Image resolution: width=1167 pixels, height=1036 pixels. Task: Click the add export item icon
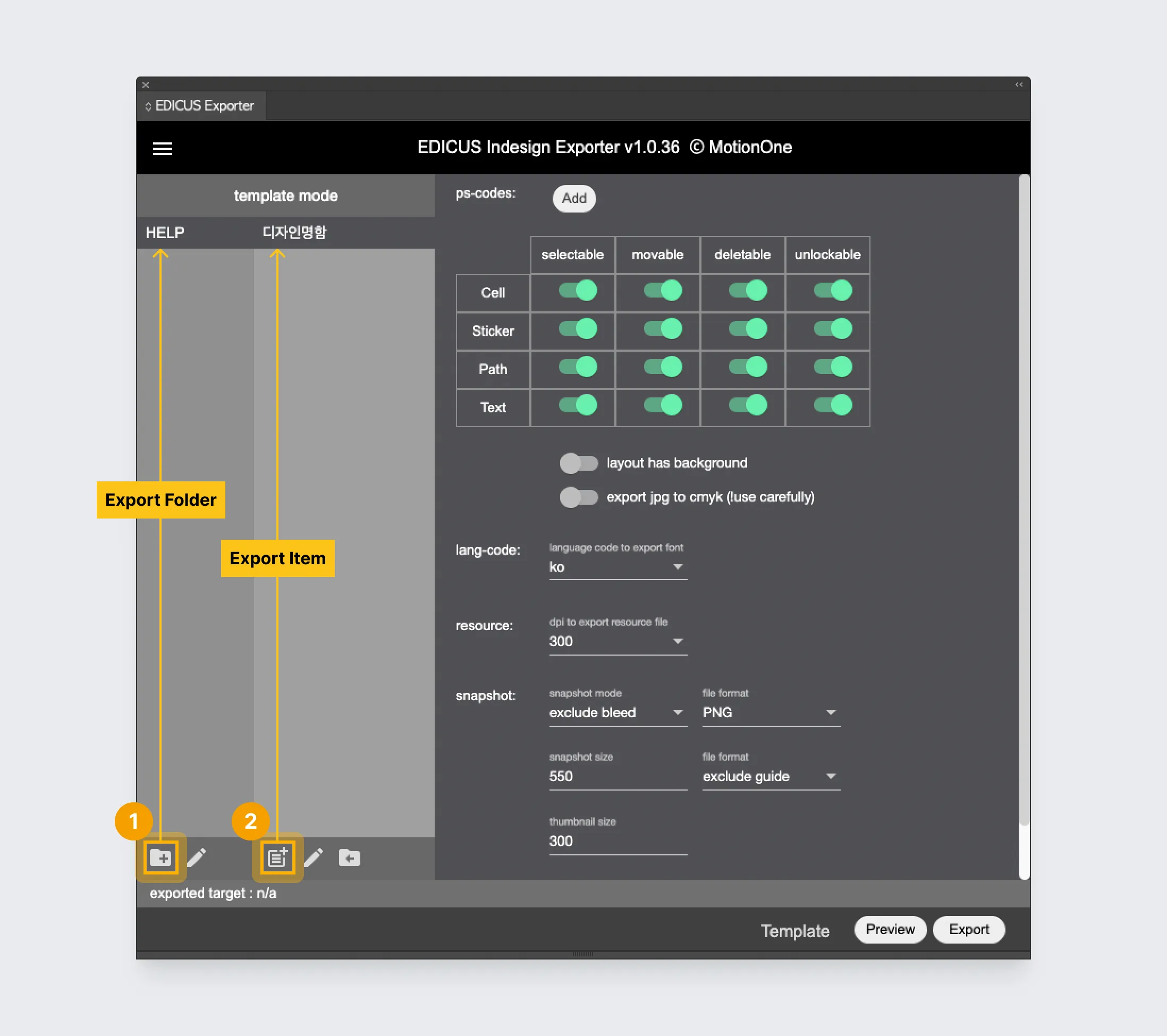[x=278, y=857]
